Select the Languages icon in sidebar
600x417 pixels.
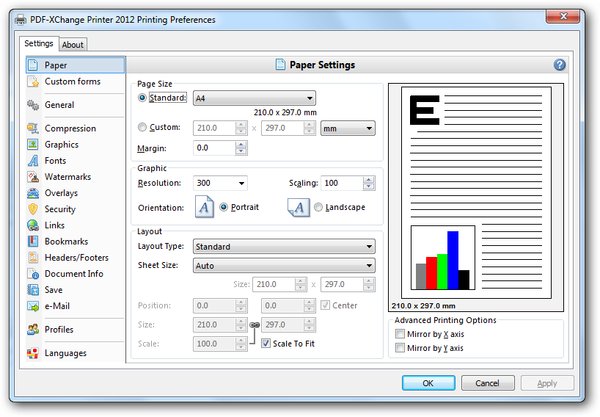click(33, 353)
